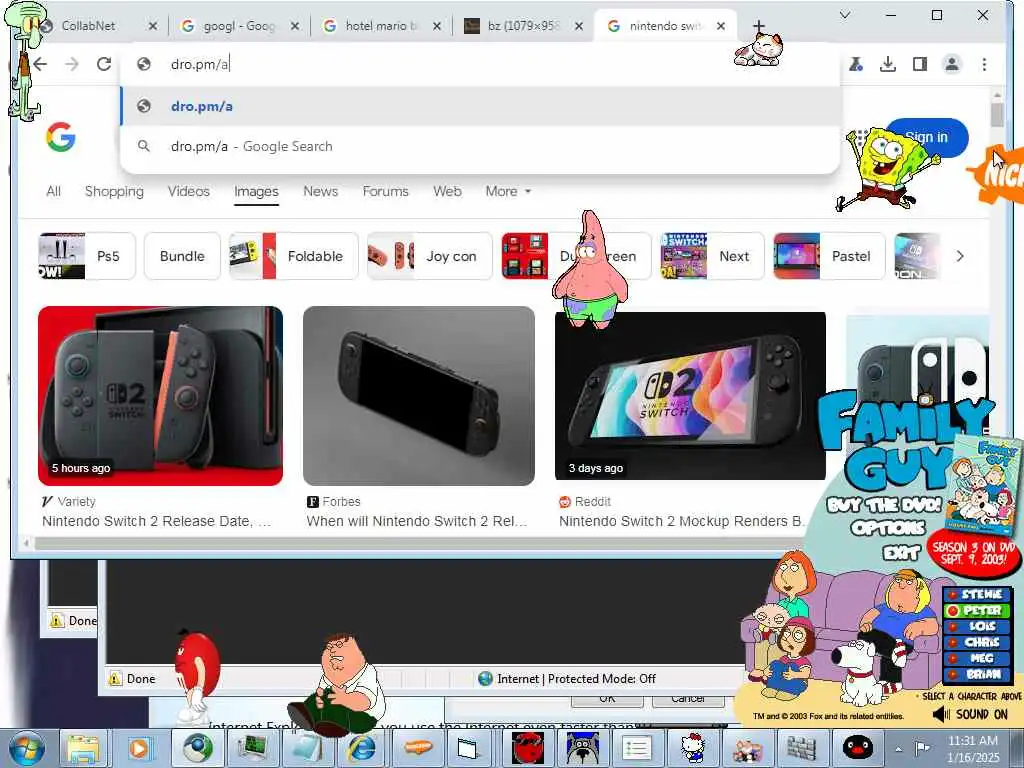Open the When will Nintendo Switch 2 link

(x=416, y=521)
